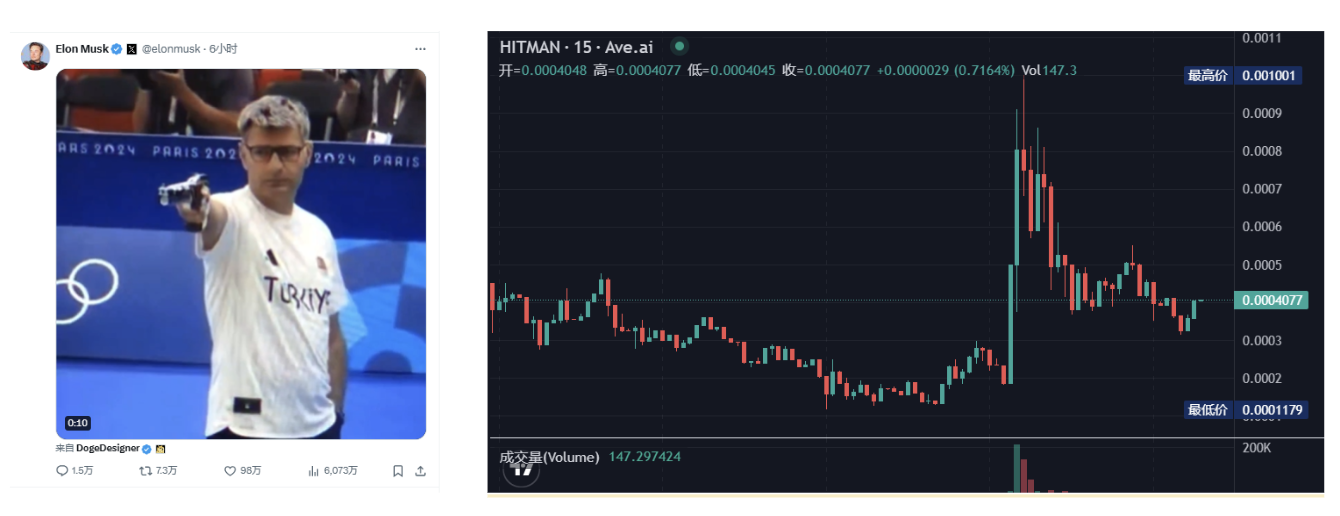The height and width of the screenshot is (516, 1340).
Task: Click the X badge beside Elon Musk's name
Action: (131, 49)
